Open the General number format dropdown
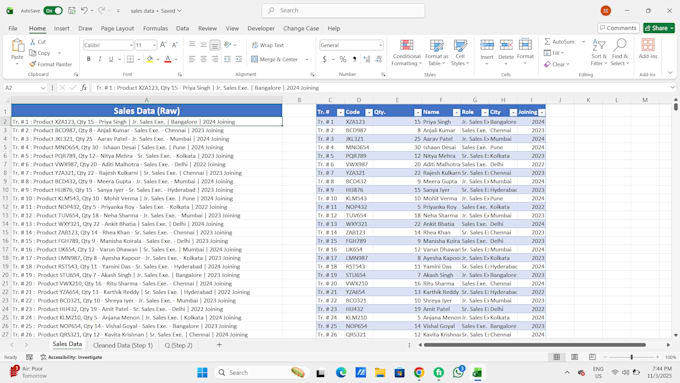Screen dimensions: 680x383 (380, 45)
